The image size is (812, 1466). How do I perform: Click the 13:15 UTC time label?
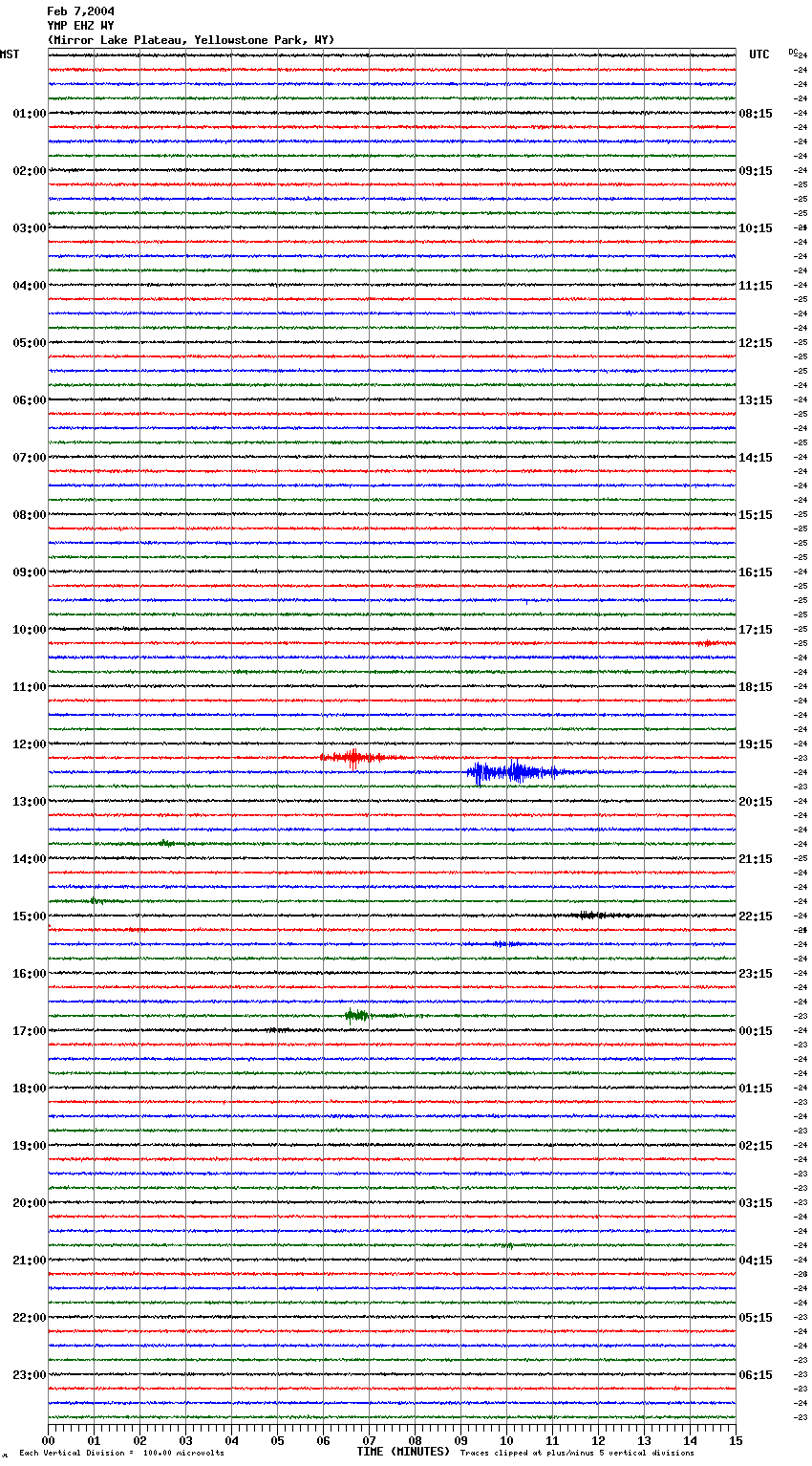[756, 400]
